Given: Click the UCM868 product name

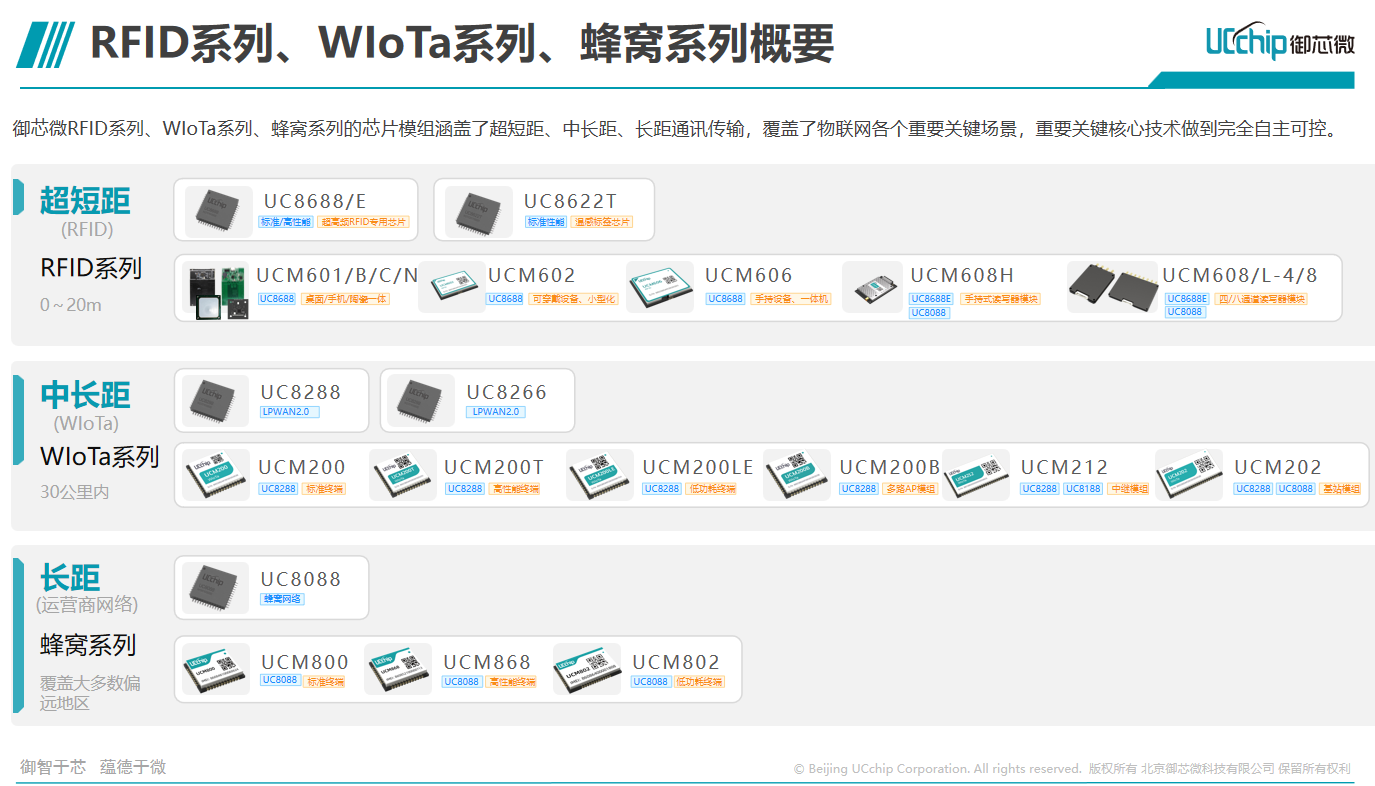Looking at the screenshot, I should coord(487,662).
